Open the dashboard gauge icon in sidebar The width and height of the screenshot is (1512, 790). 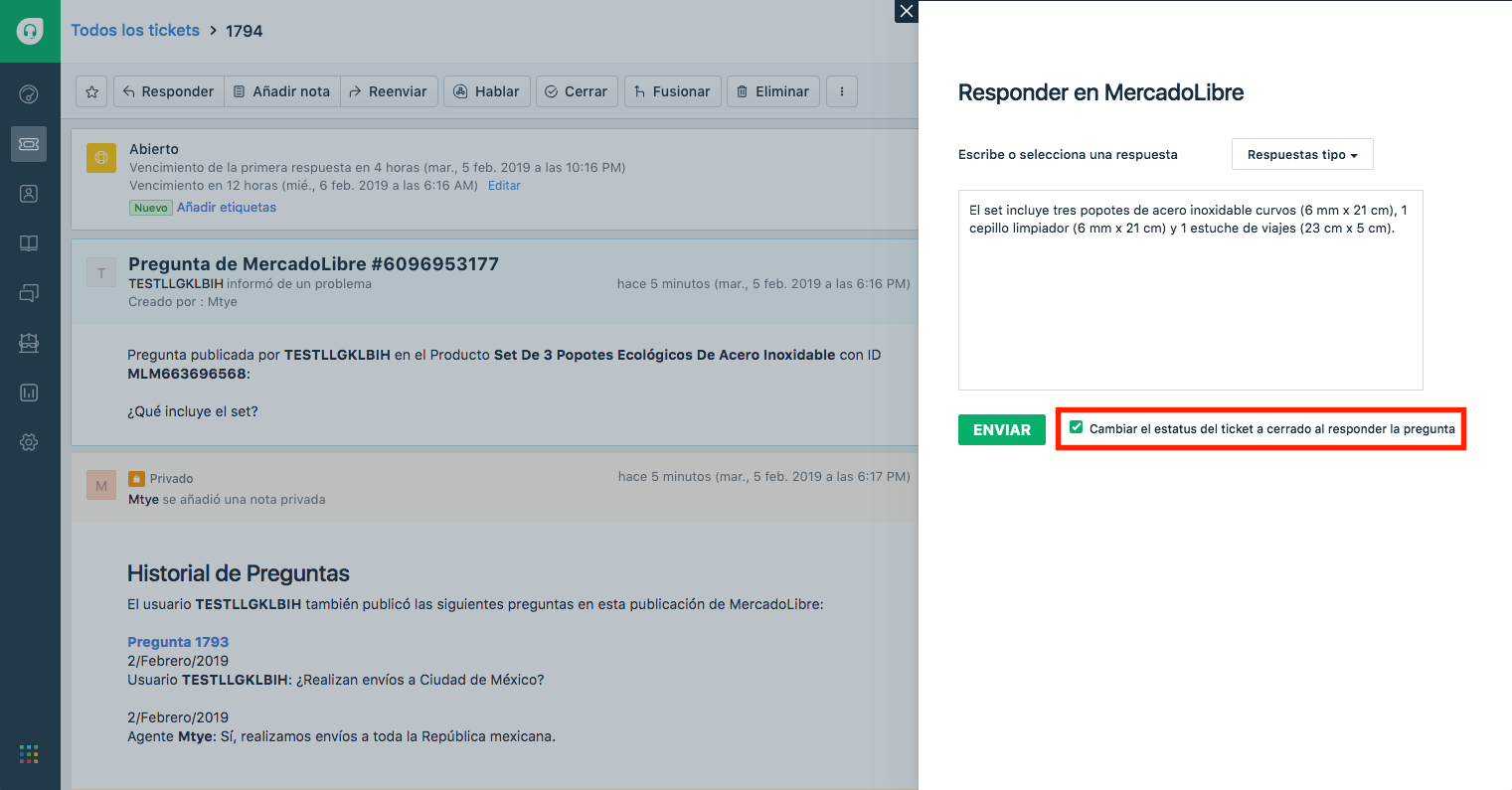29,94
